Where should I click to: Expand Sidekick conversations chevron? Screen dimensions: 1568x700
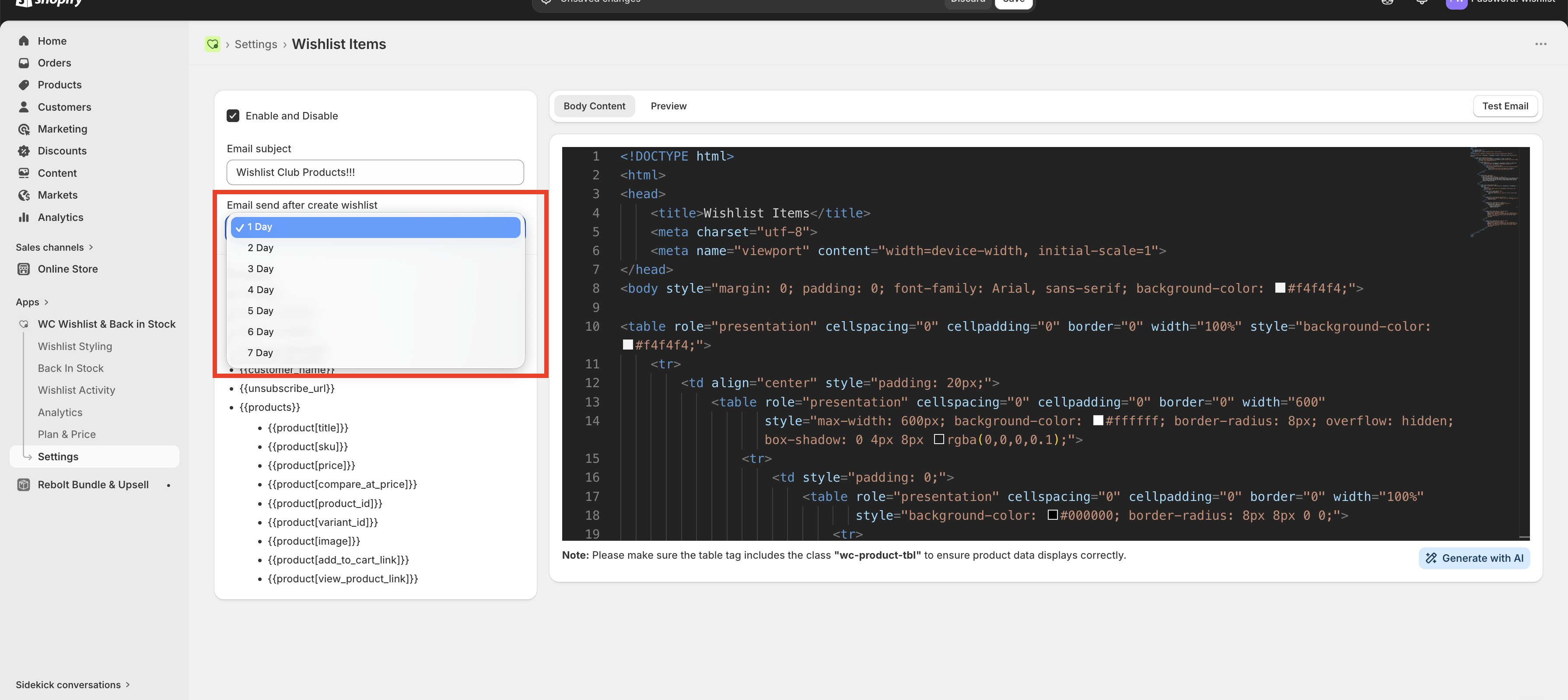pyautogui.click(x=128, y=685)
